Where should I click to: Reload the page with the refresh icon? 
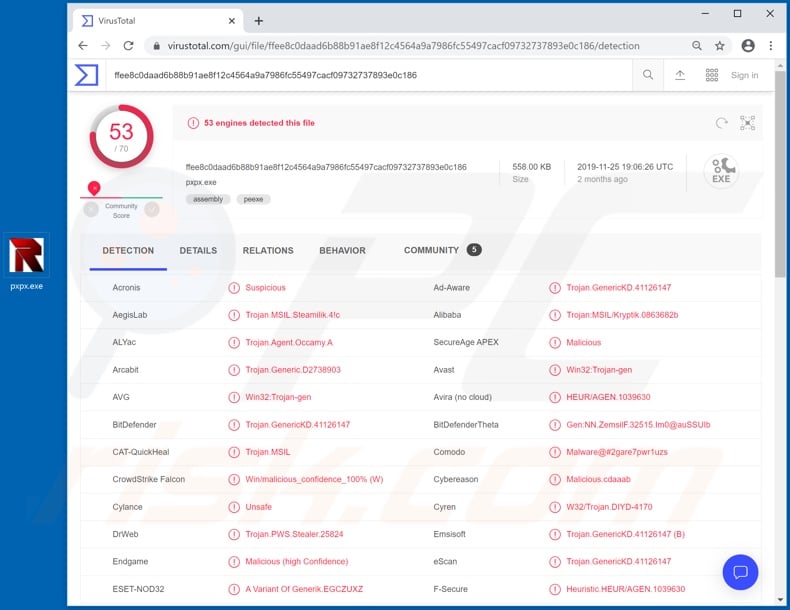[x=128, y=46]
